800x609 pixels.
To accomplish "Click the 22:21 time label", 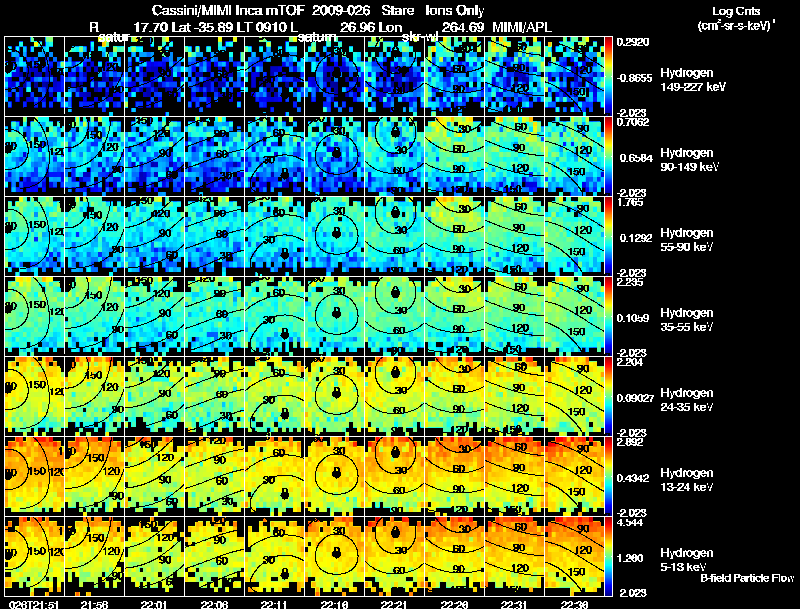I will [x=395, y=604].
